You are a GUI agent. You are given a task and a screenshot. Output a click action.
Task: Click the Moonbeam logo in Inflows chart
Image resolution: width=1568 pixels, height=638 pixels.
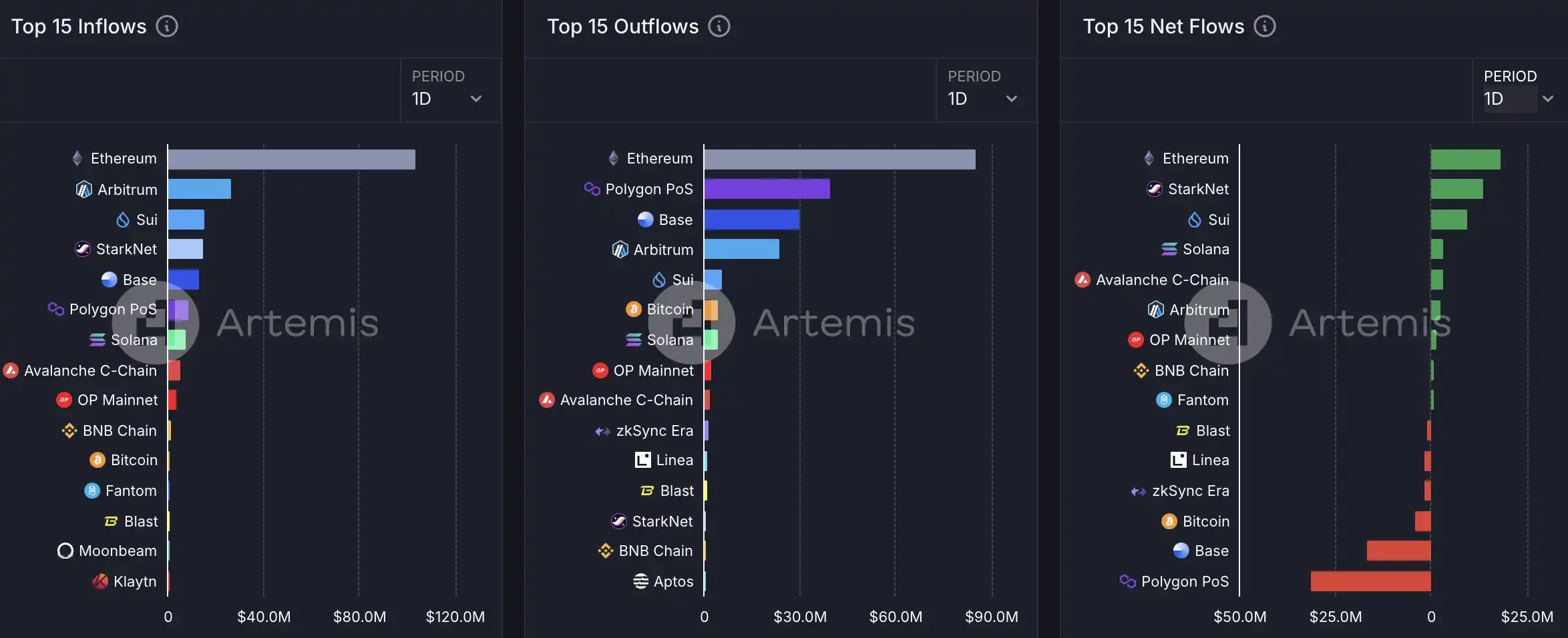(65, 551)
